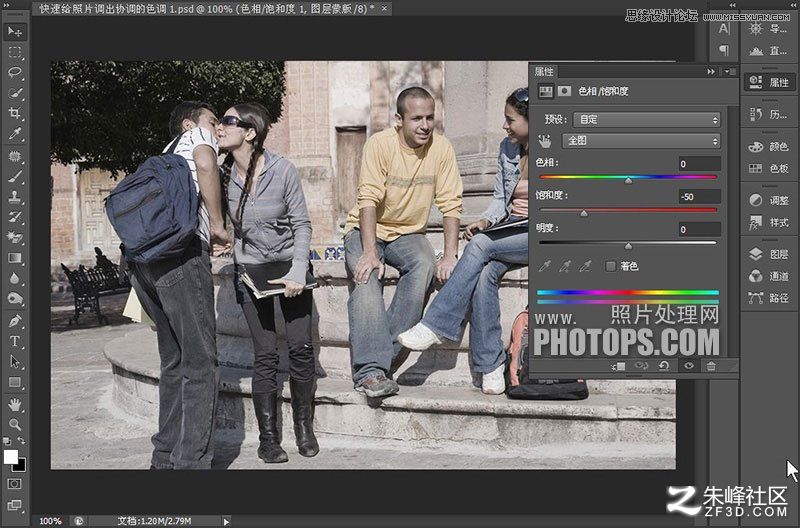This screenshot has height=528, width=800.
Task: Open the 调整 adjustments panel
Action: pos(769,200)
